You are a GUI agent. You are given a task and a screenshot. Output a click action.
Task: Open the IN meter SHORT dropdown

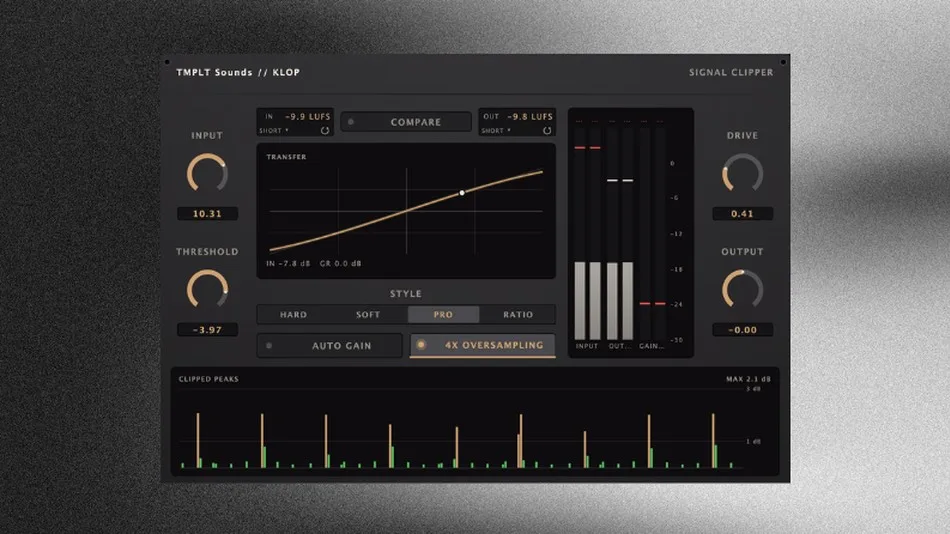pyautogui.click(x=274, y=131)
